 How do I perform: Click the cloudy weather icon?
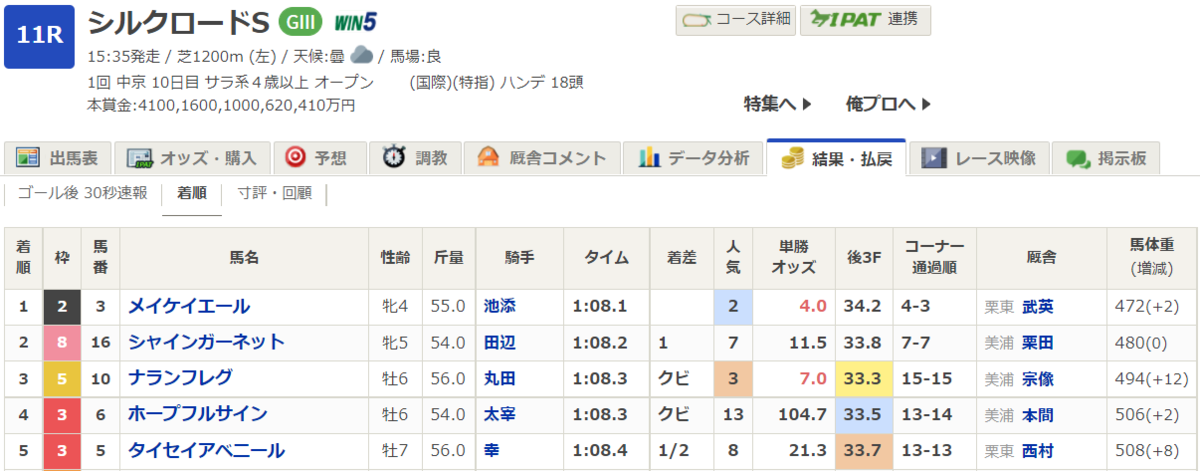click(362, 55)
